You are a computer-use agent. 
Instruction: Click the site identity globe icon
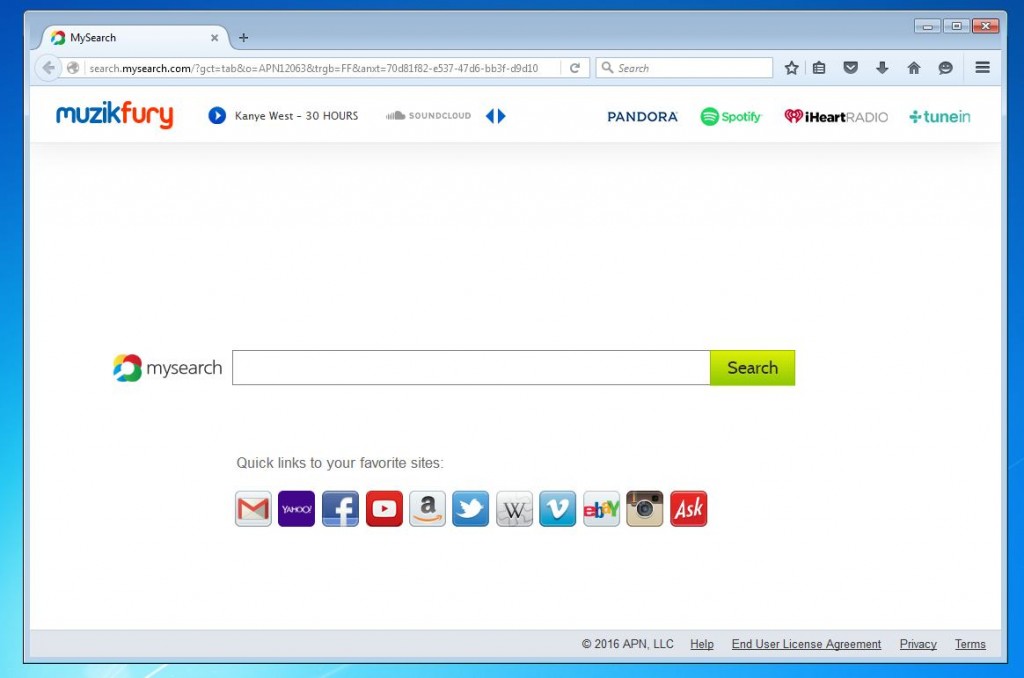(x=73, y=68)
